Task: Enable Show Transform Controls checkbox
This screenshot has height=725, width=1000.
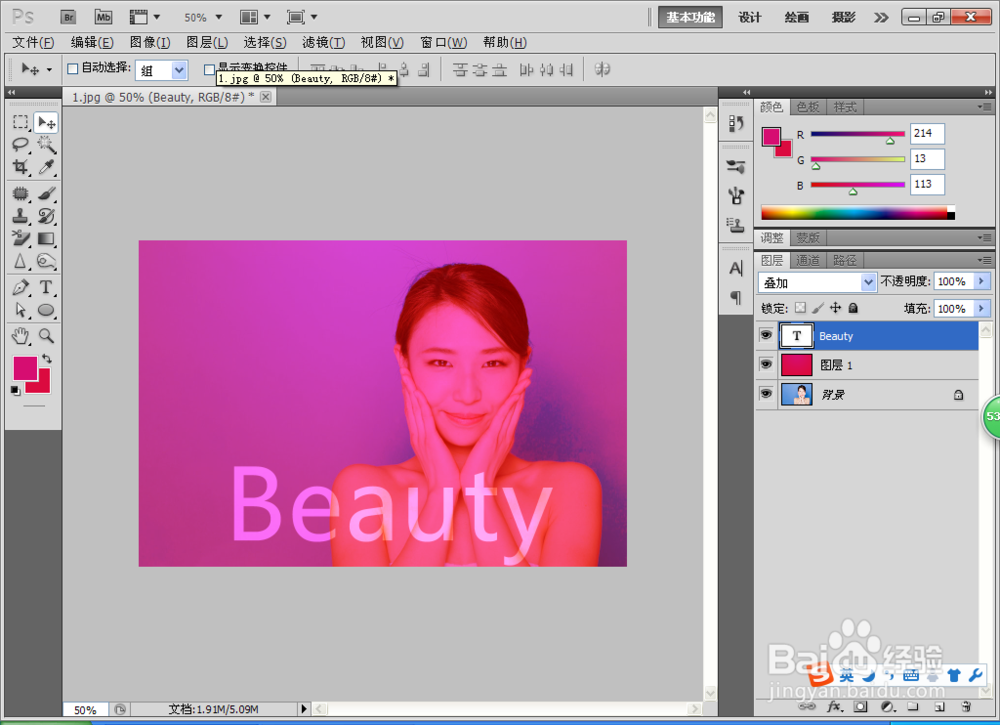Action: (209, 69)
